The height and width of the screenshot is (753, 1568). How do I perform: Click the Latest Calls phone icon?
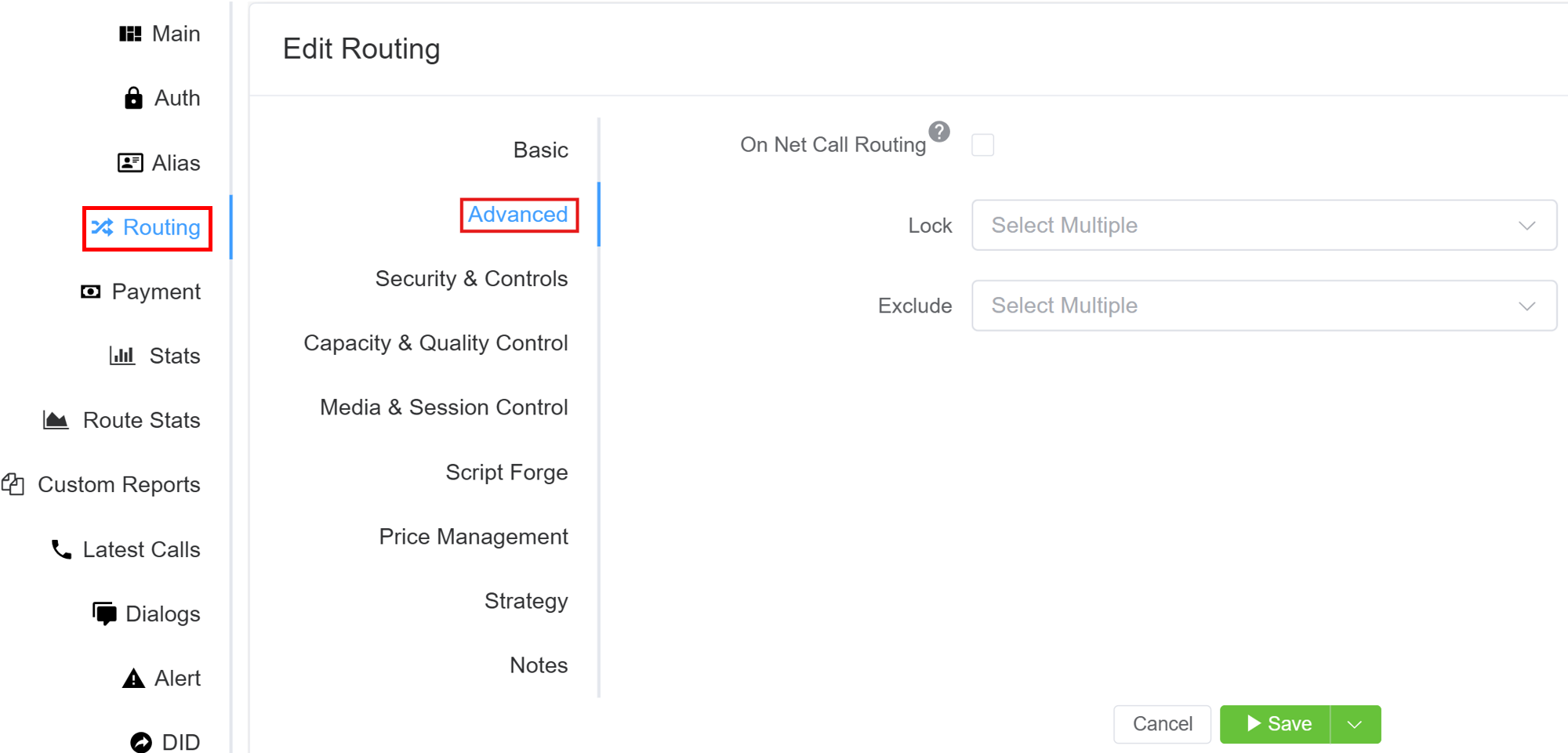point(61,549)
